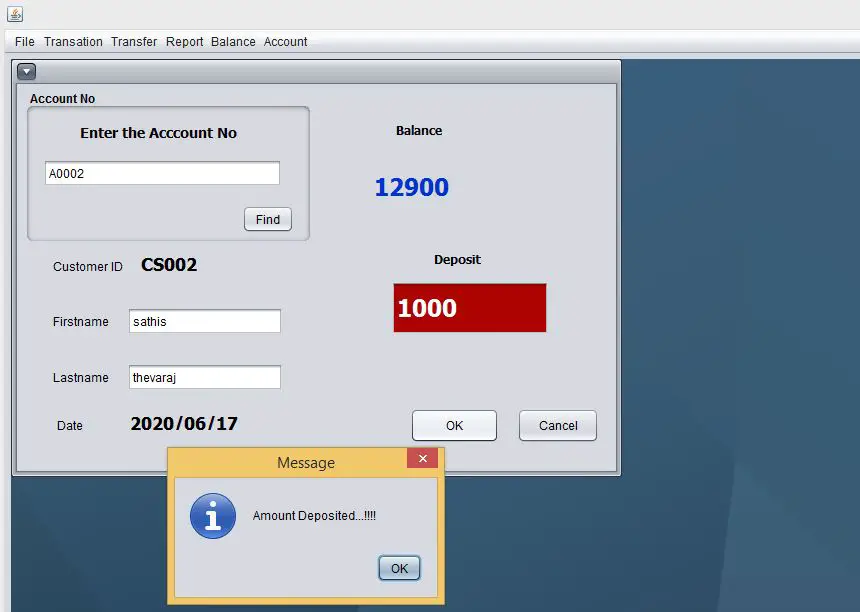Open the Account menu
The height and width of the screenshot is (612, 860).
point(285,42)
